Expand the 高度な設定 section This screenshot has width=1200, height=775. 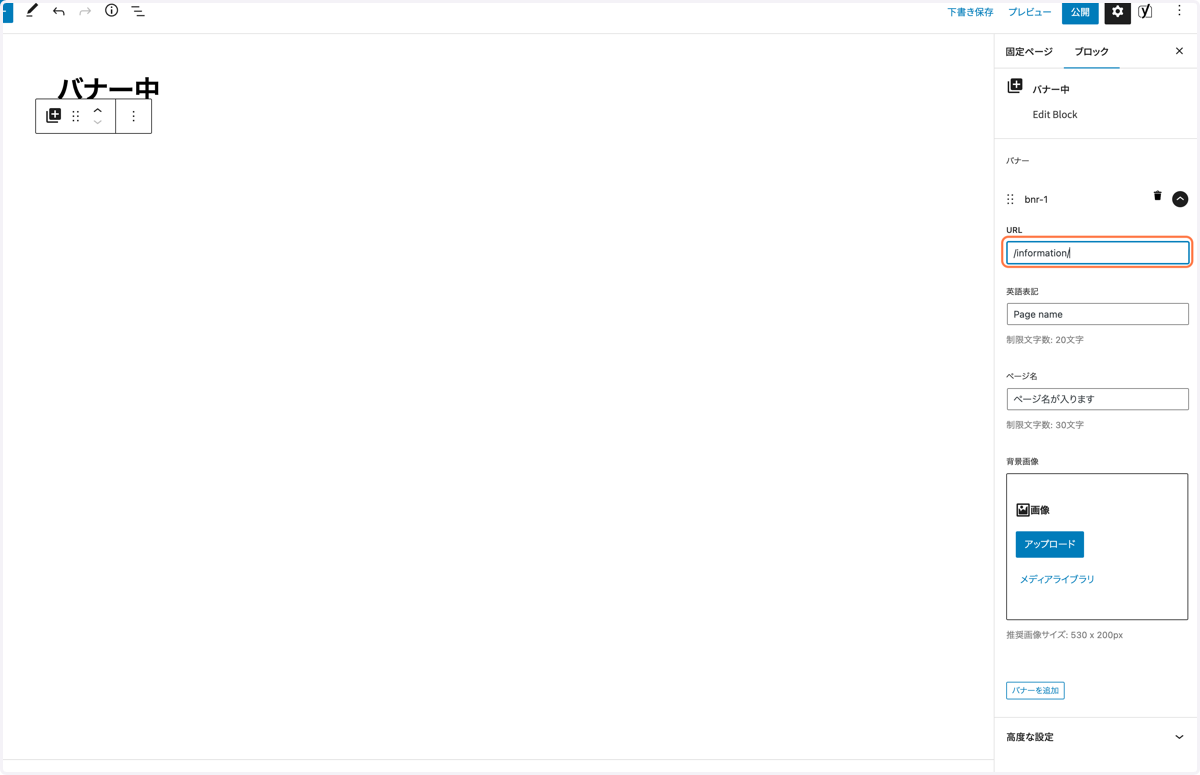click(x=1097, y=737)
